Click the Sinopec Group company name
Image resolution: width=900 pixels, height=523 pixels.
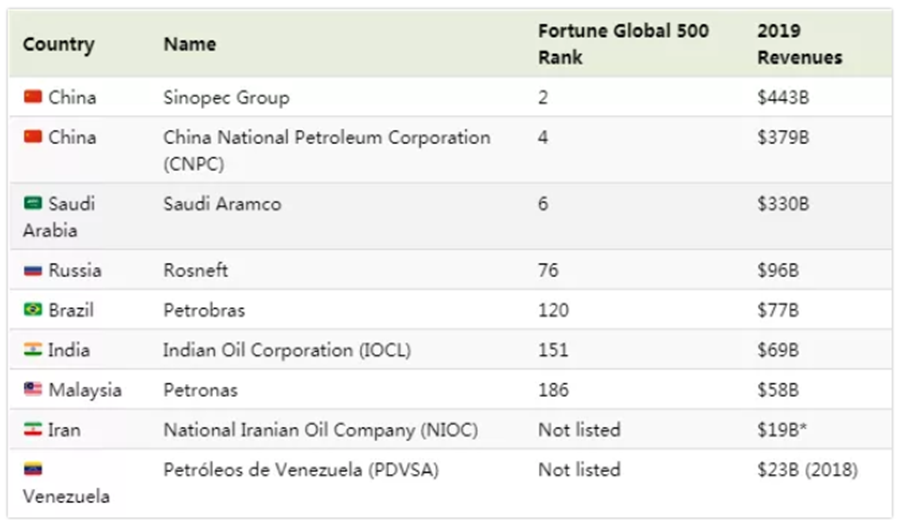pos(226,98)
